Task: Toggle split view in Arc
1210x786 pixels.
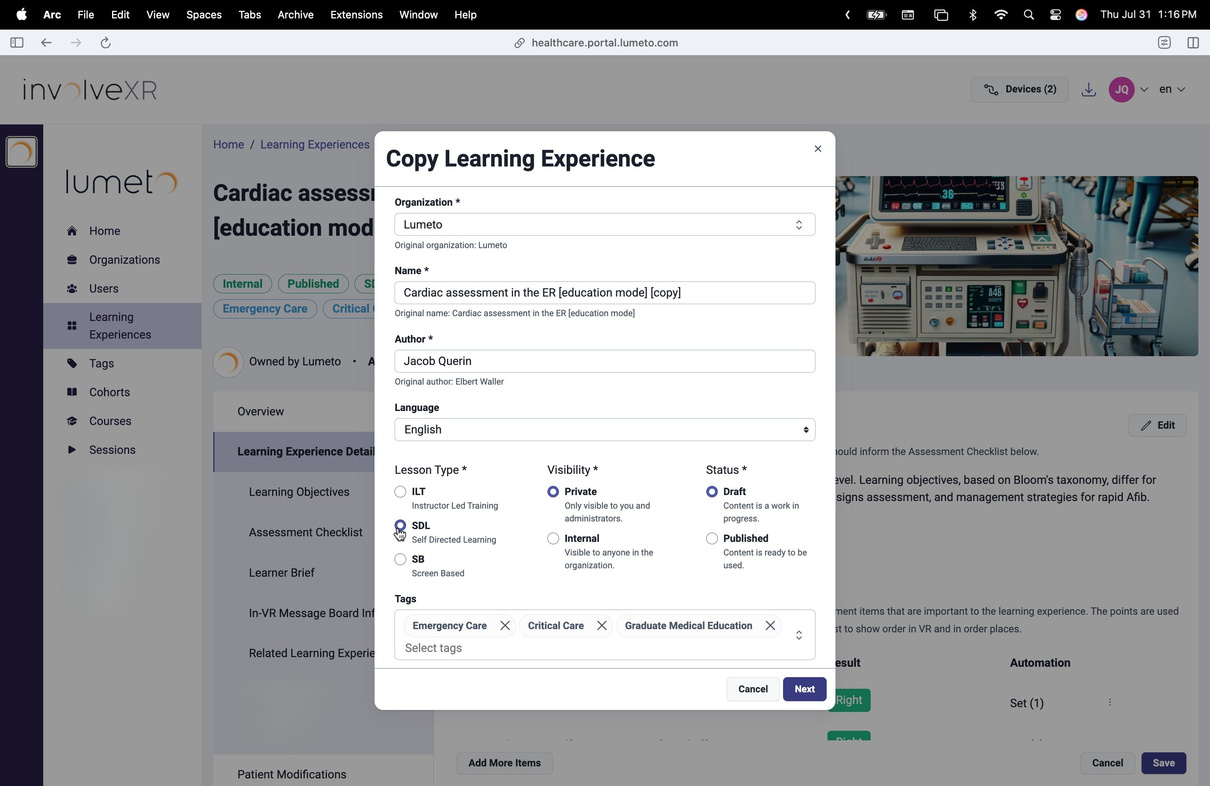Action: click(1193, 43)
